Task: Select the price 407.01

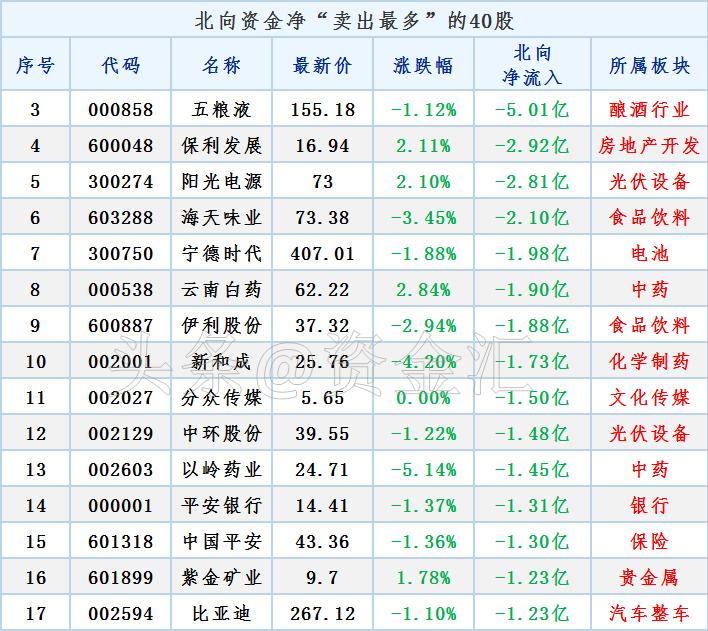Action: point(322,253)
